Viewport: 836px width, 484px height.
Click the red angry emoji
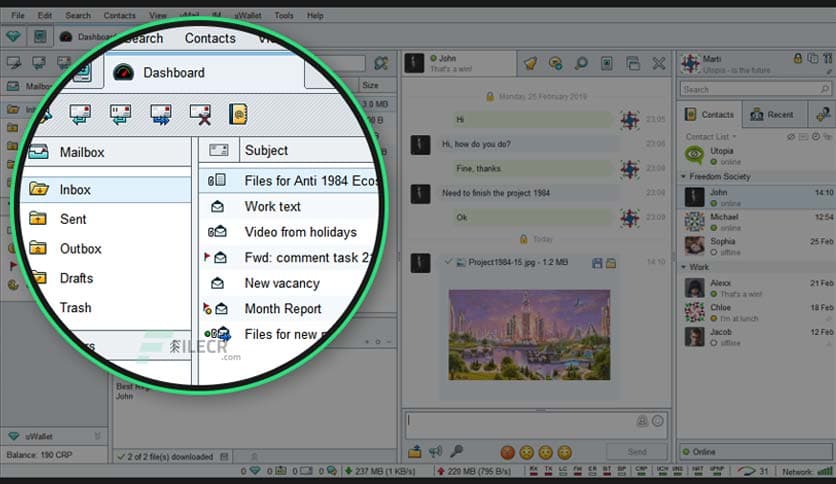point(507,452)
